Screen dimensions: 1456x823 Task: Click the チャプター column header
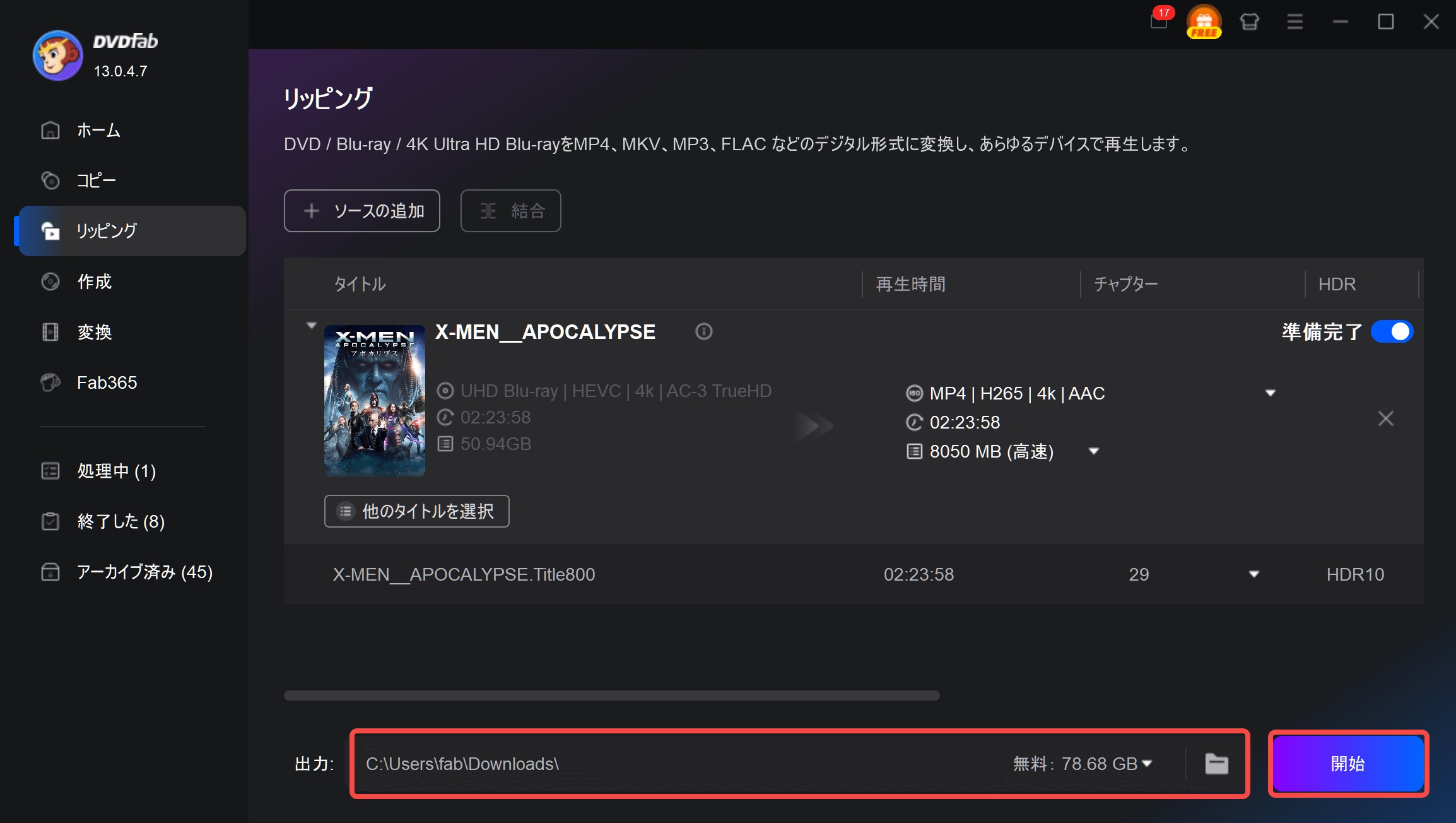1126,284
